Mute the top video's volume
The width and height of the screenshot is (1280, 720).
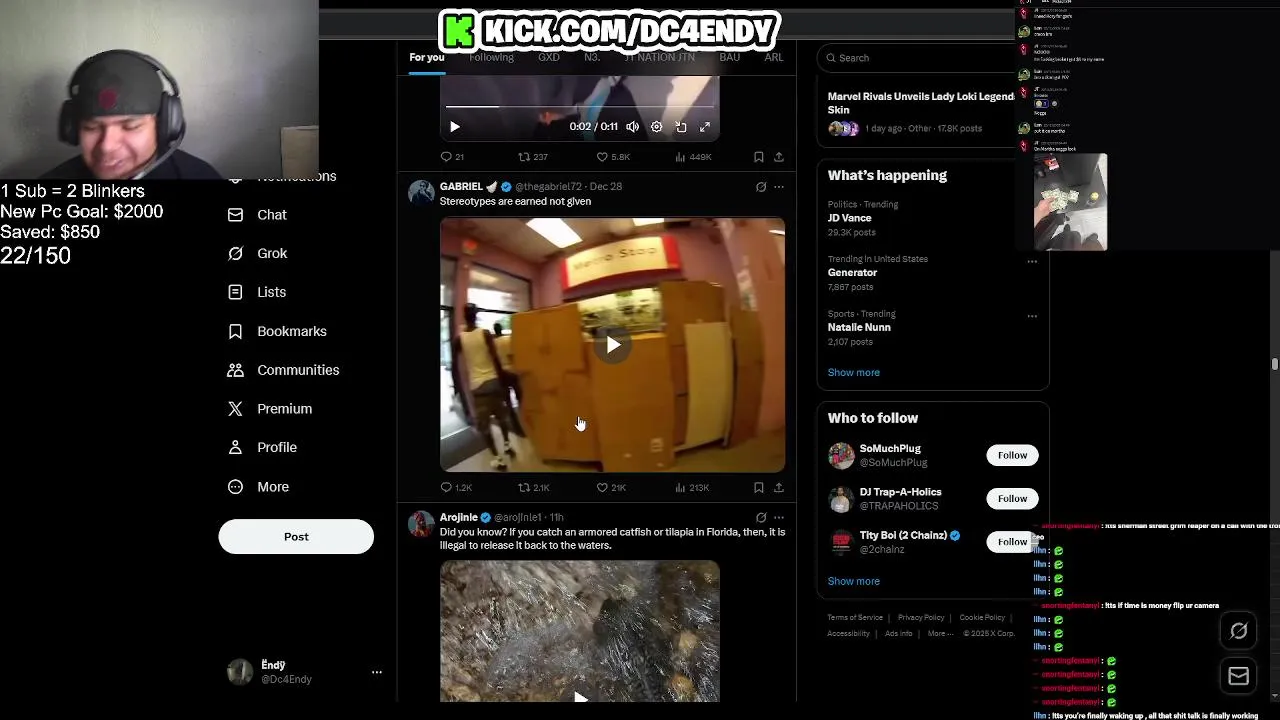632,127
